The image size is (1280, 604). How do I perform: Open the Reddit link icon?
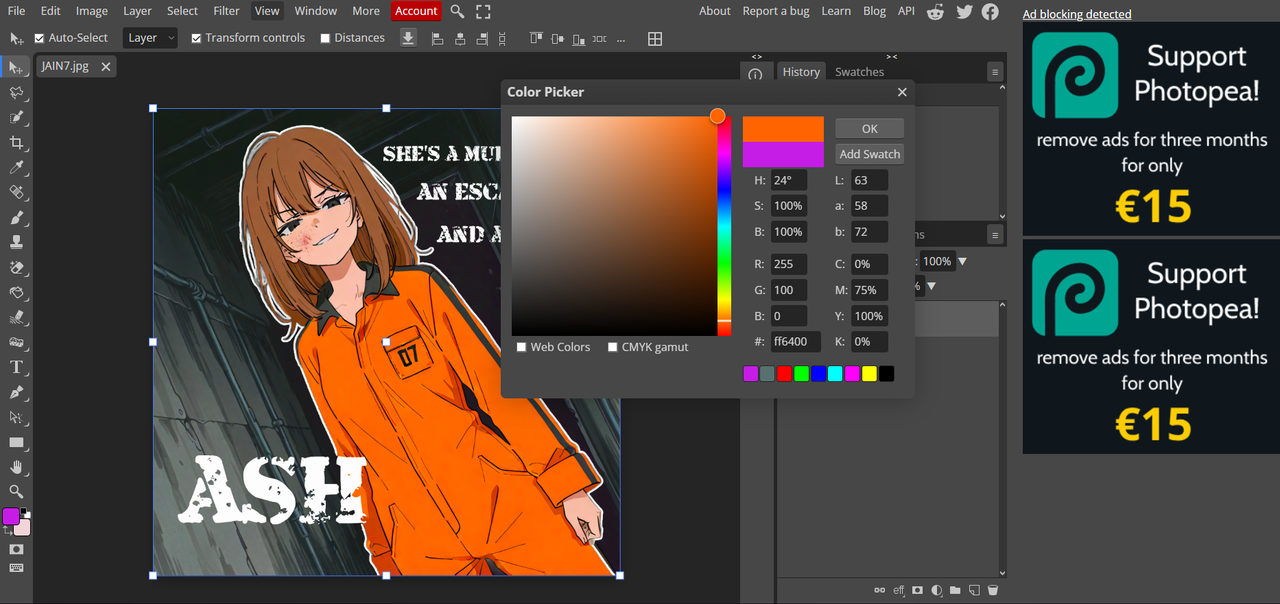[936, 11]
